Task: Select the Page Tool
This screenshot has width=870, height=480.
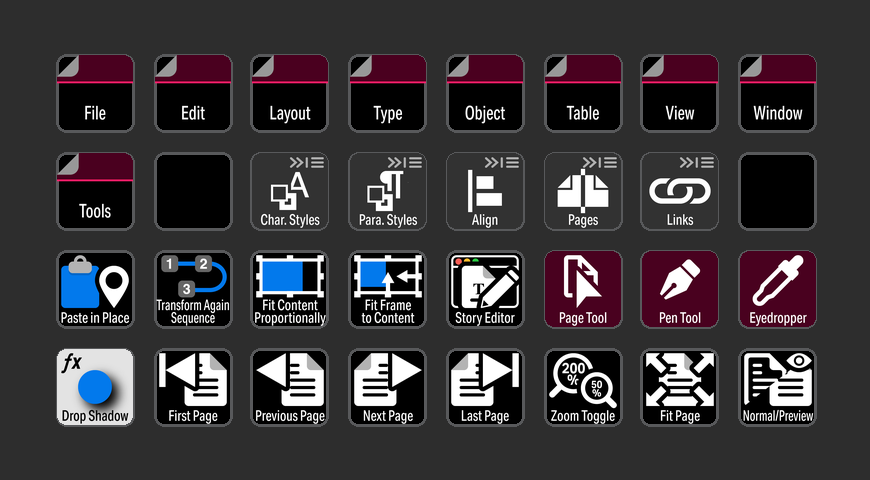Action: pyautogui.click(x=583, y=289)
